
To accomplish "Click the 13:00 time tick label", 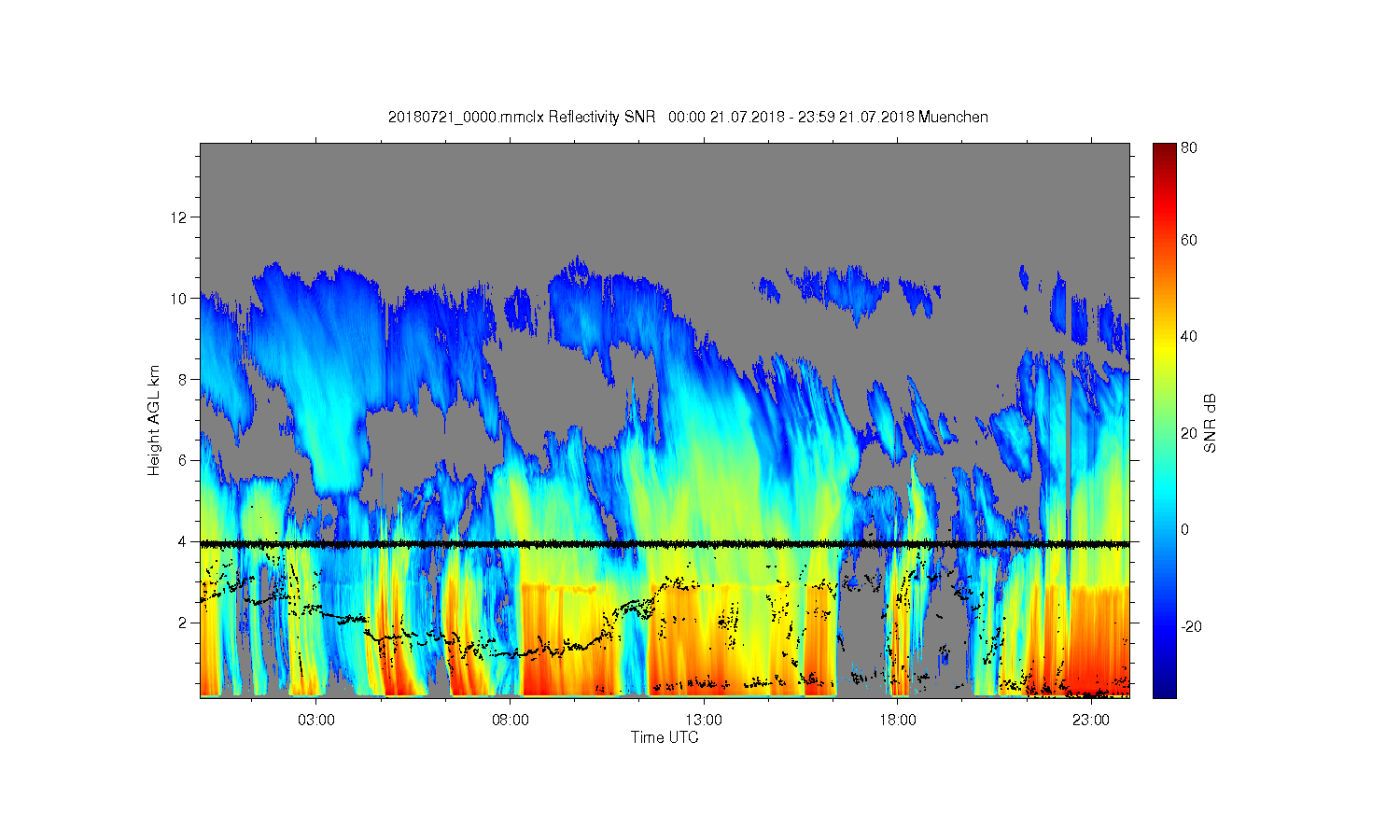I will [x=704, y=721].
